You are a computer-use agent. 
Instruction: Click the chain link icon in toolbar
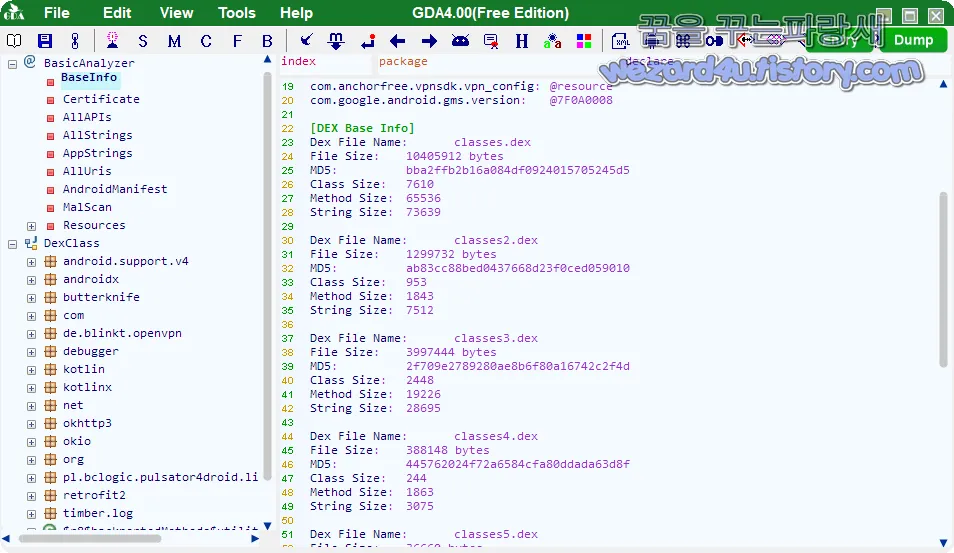(75, 41)
